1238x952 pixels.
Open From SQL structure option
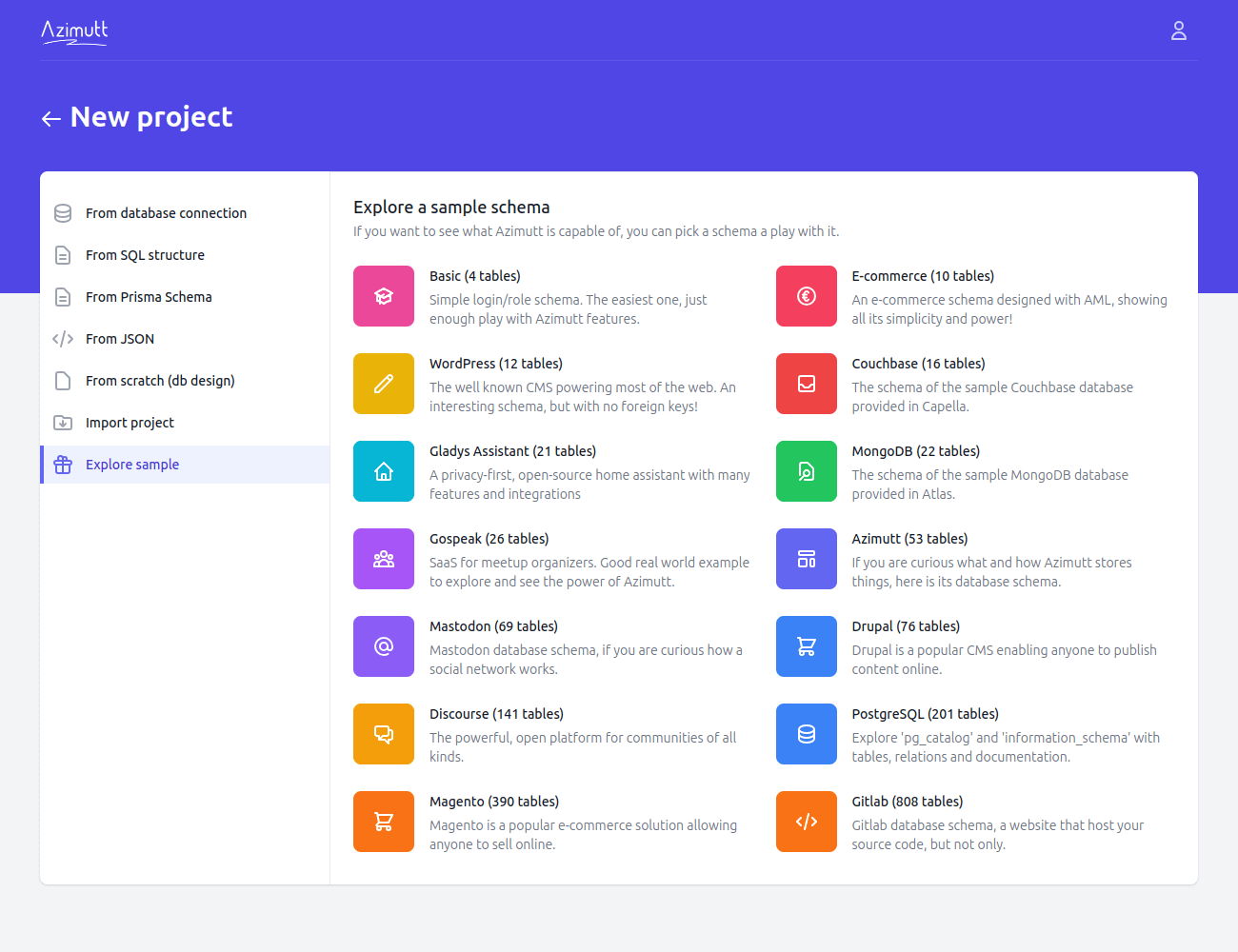click(145, 255)
